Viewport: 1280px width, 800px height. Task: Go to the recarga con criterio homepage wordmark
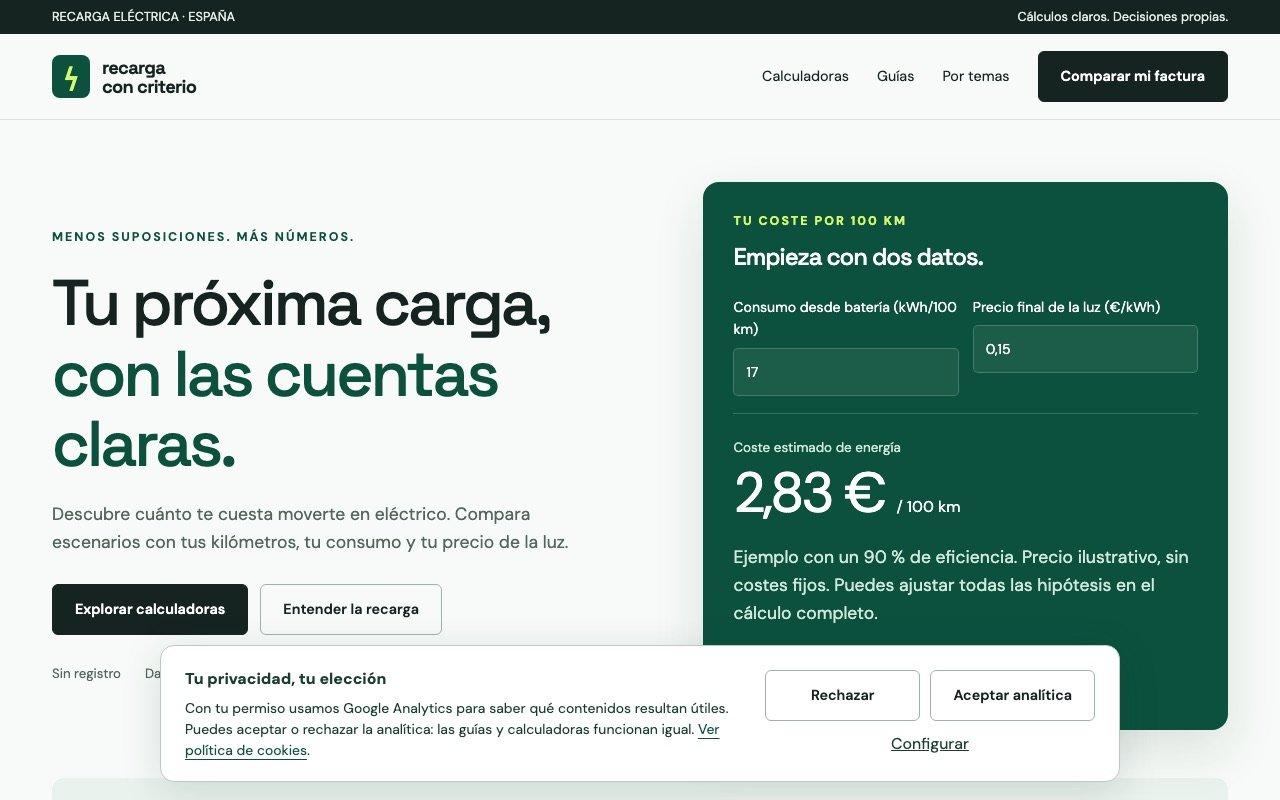tap(149, 77)
